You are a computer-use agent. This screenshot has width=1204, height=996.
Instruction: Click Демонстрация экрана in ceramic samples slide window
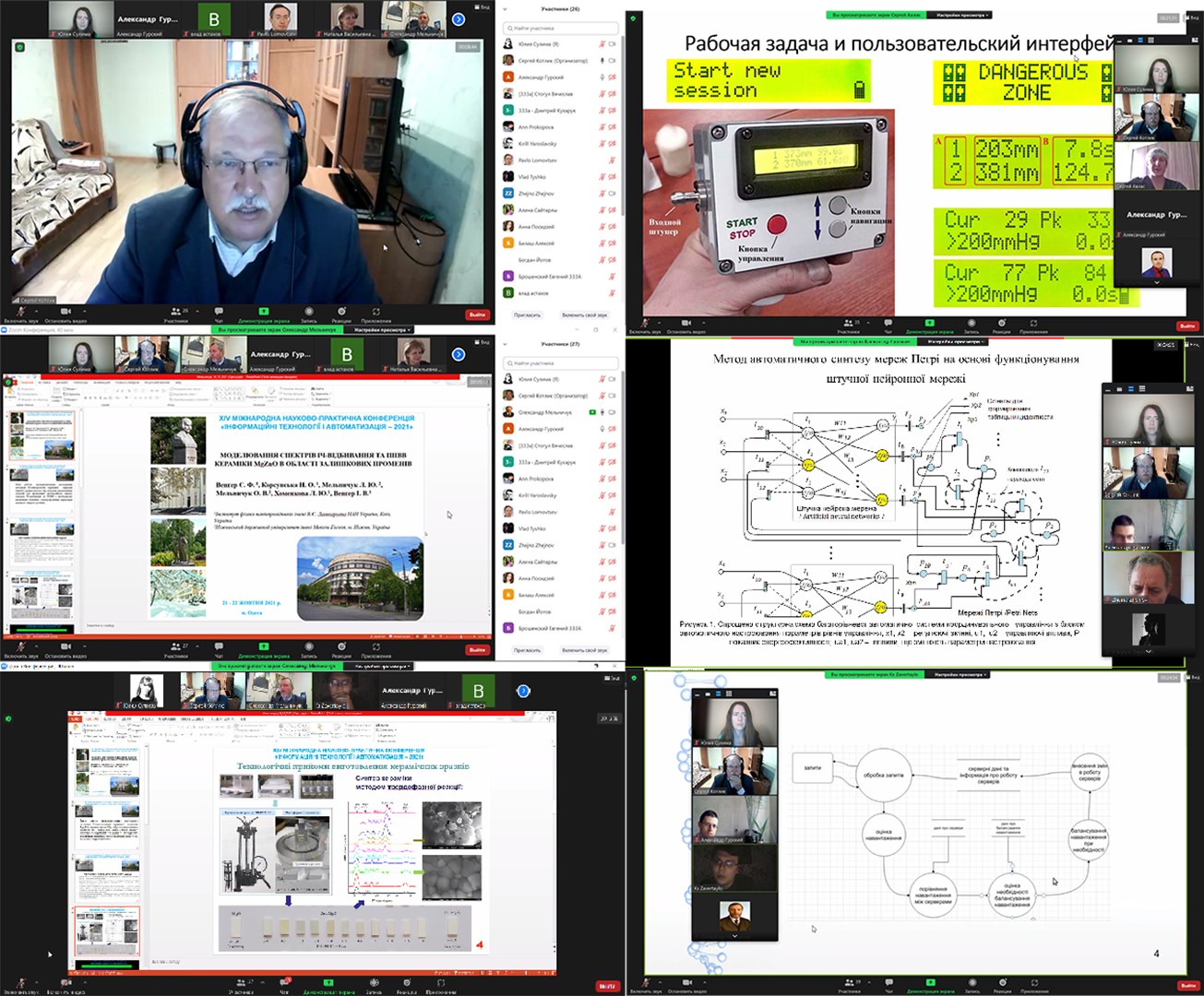coord(328,984)
